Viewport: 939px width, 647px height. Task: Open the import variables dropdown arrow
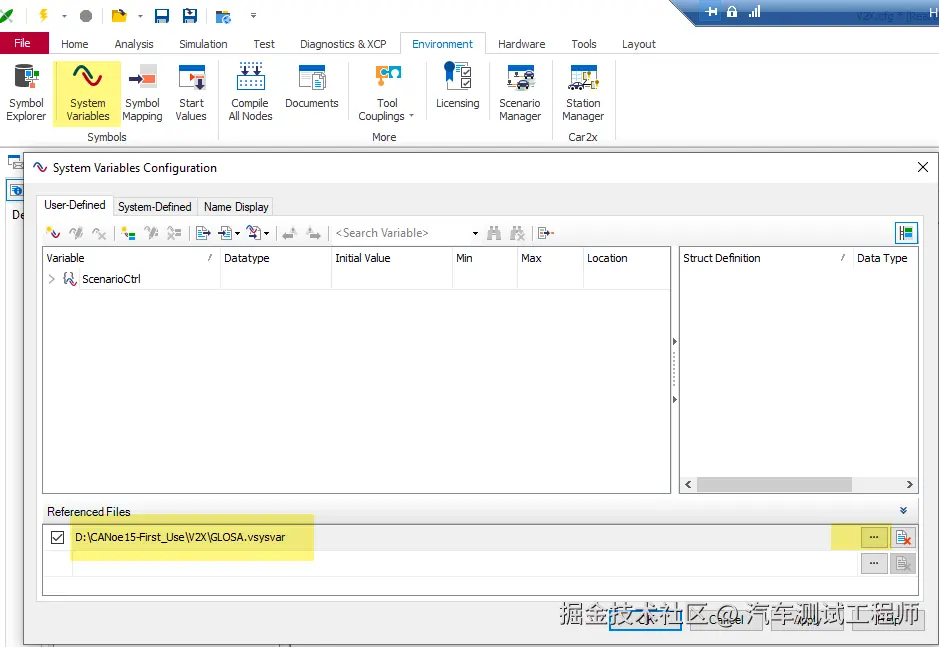tap(238, 234)
